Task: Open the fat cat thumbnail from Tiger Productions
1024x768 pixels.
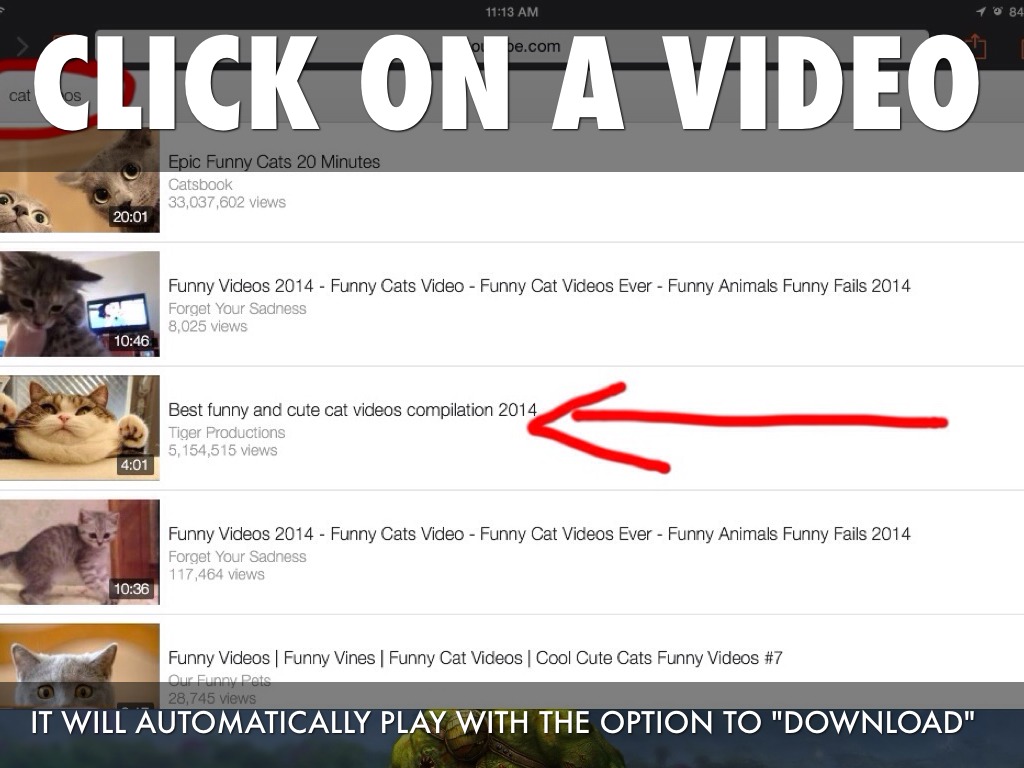Action: tap(79, 428)
